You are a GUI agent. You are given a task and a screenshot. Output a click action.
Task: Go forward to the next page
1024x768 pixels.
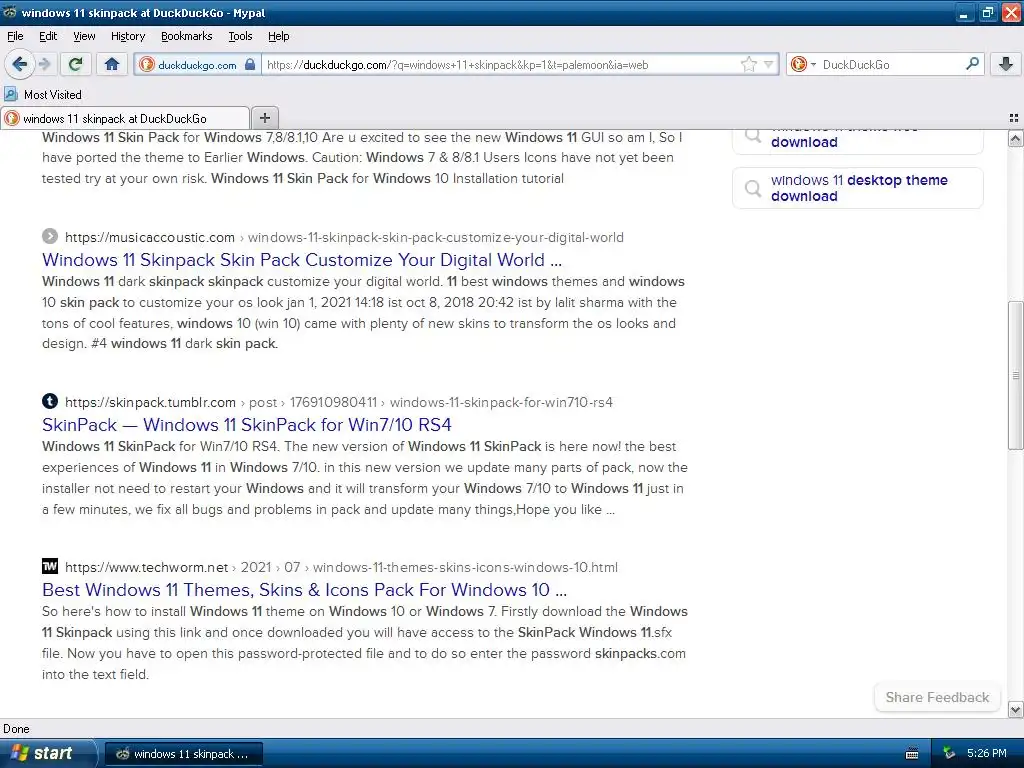pyautogui.click(x=44, y=64)
